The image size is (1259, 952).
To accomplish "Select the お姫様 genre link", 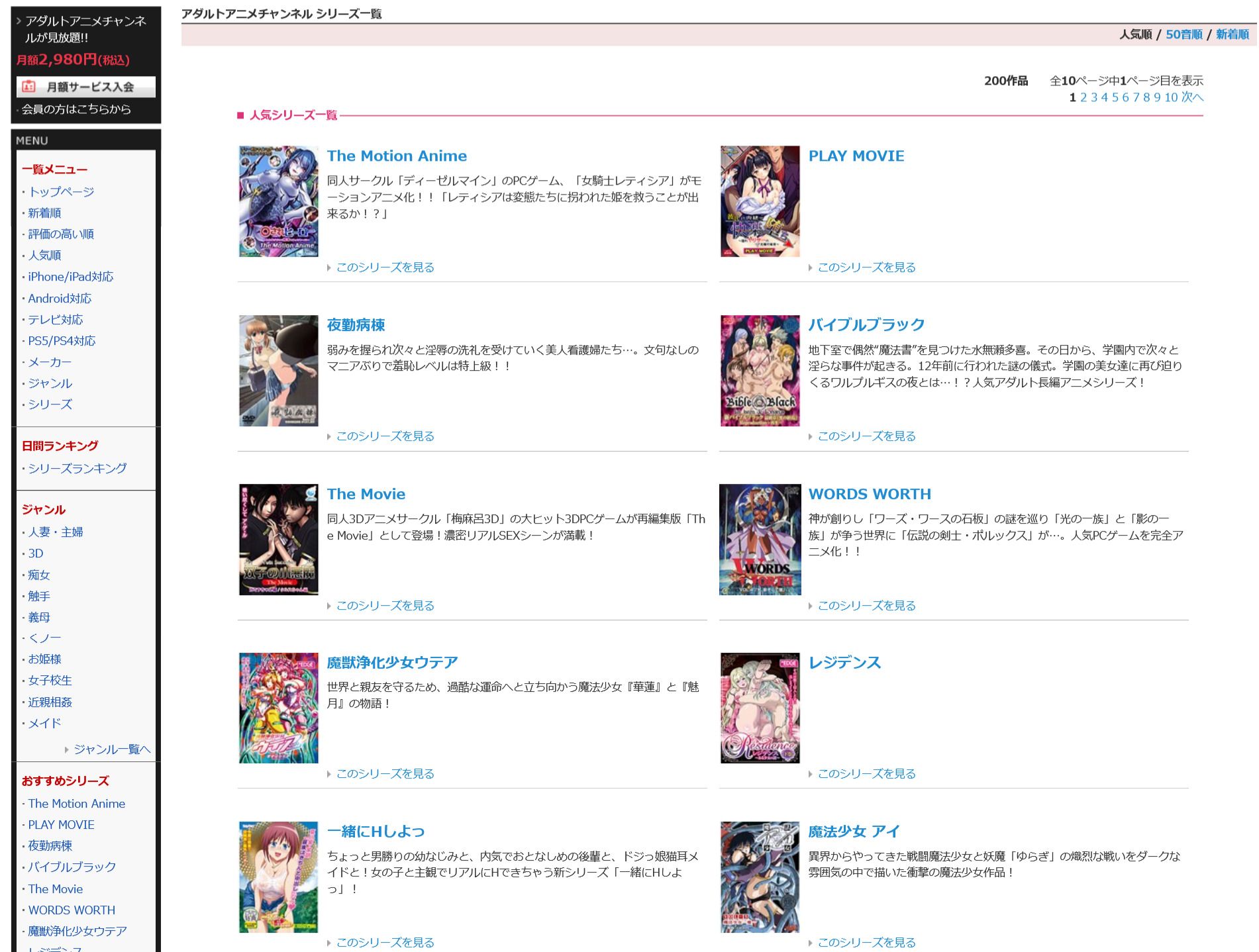I will pyautogui.click(x=44, y=659).
